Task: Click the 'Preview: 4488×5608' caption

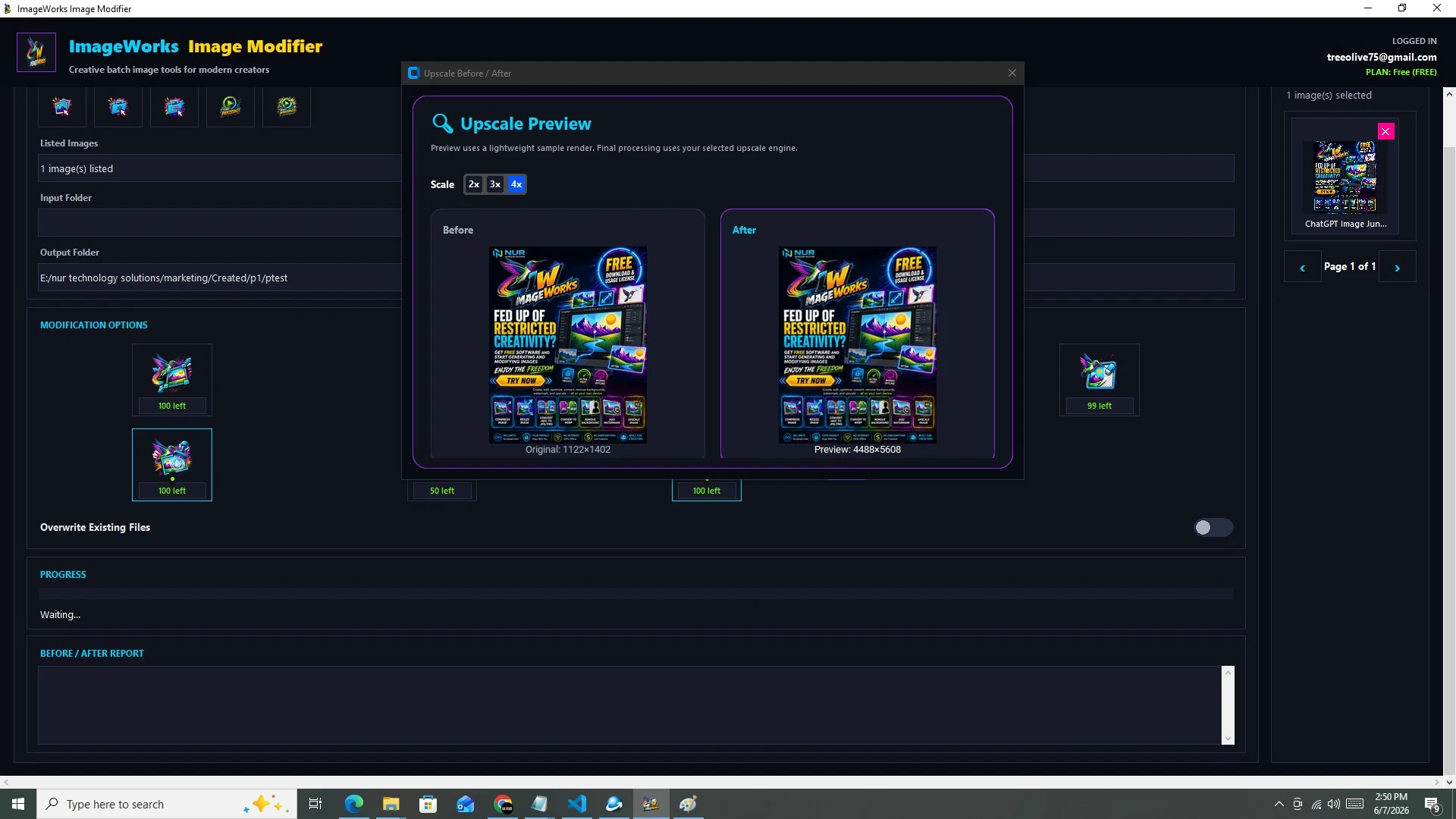Action: tap(858, 450)
